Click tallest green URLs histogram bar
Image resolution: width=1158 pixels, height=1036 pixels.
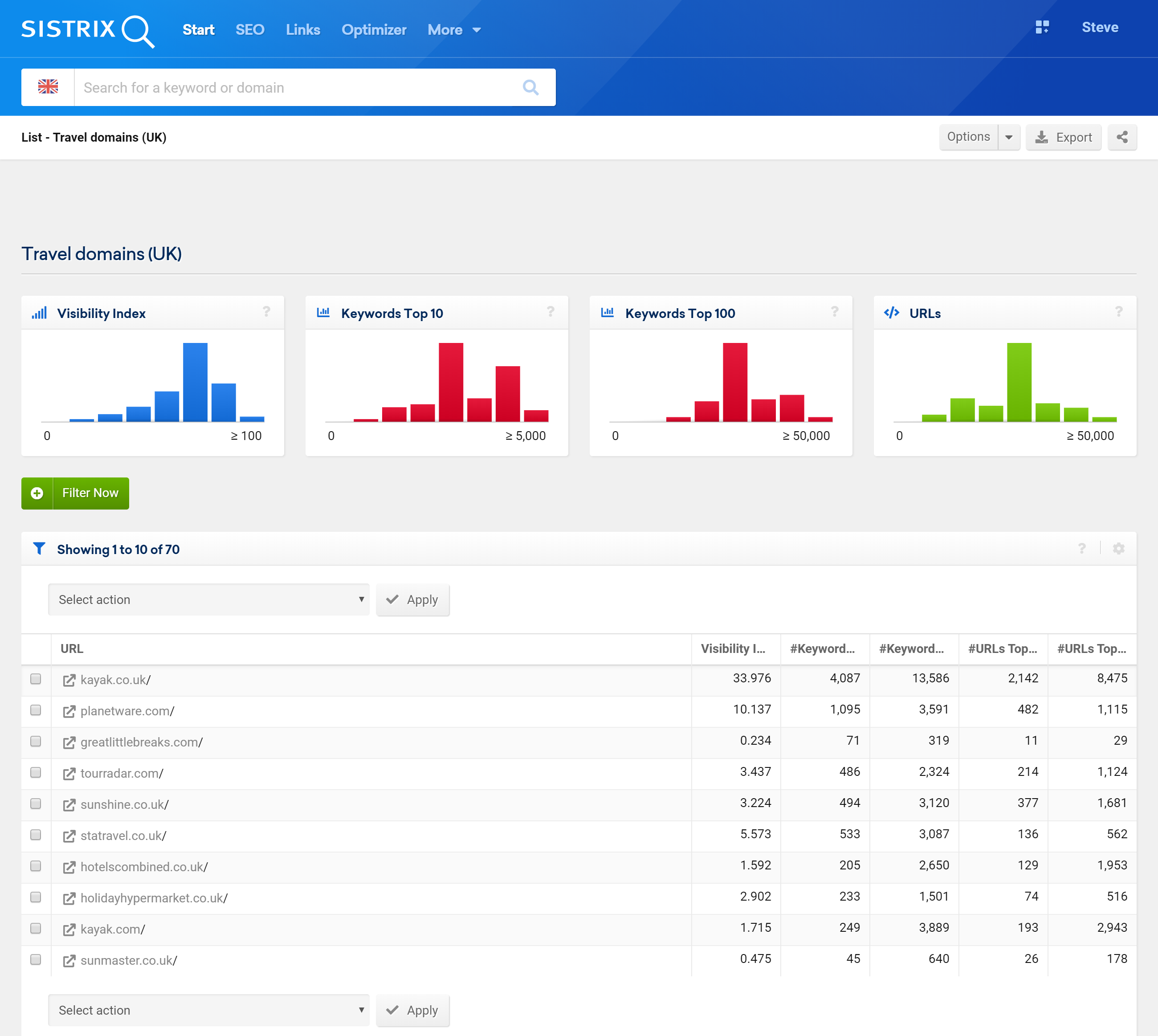(x=1019, y=382)
